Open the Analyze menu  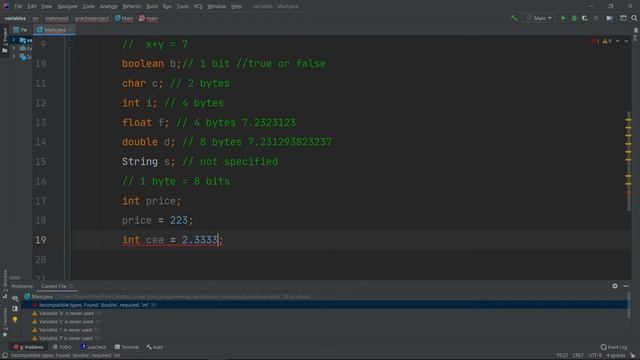[108, 7]
